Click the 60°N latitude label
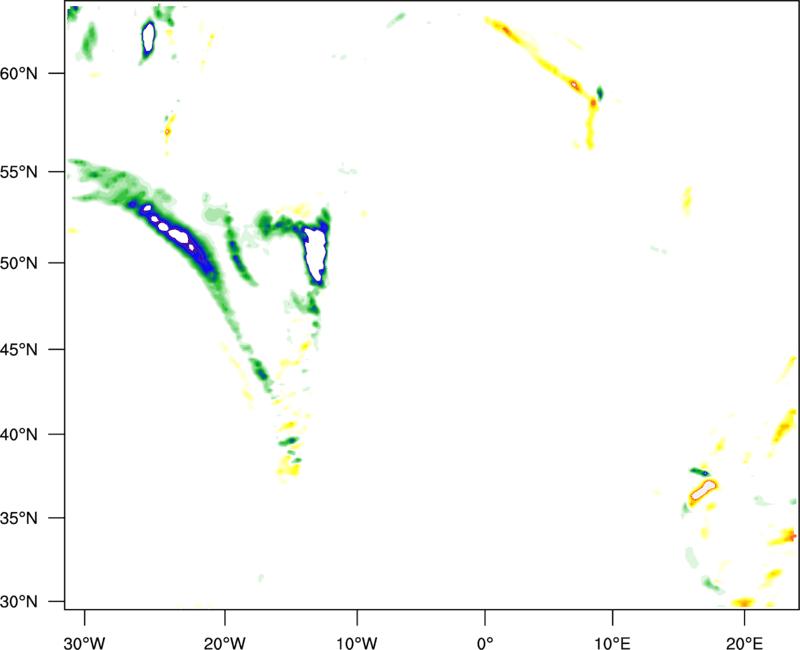The image size is (800, 650). pos(19,74)
